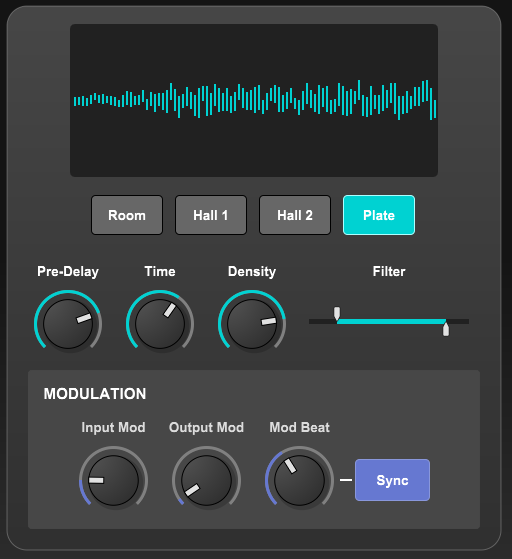Click the Pre-Delay knob

[68, 324]
